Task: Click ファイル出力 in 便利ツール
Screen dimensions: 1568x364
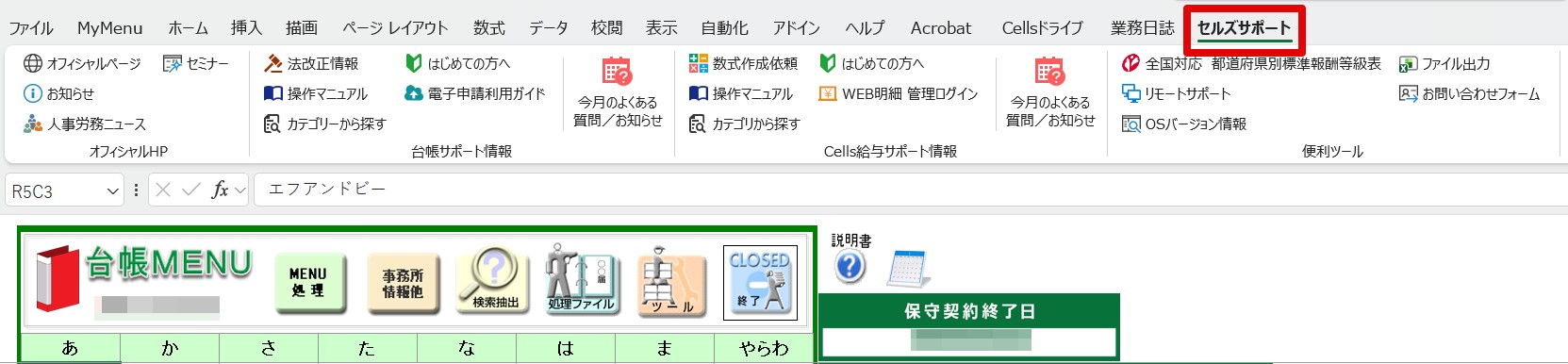Action: coord(1444,63)
